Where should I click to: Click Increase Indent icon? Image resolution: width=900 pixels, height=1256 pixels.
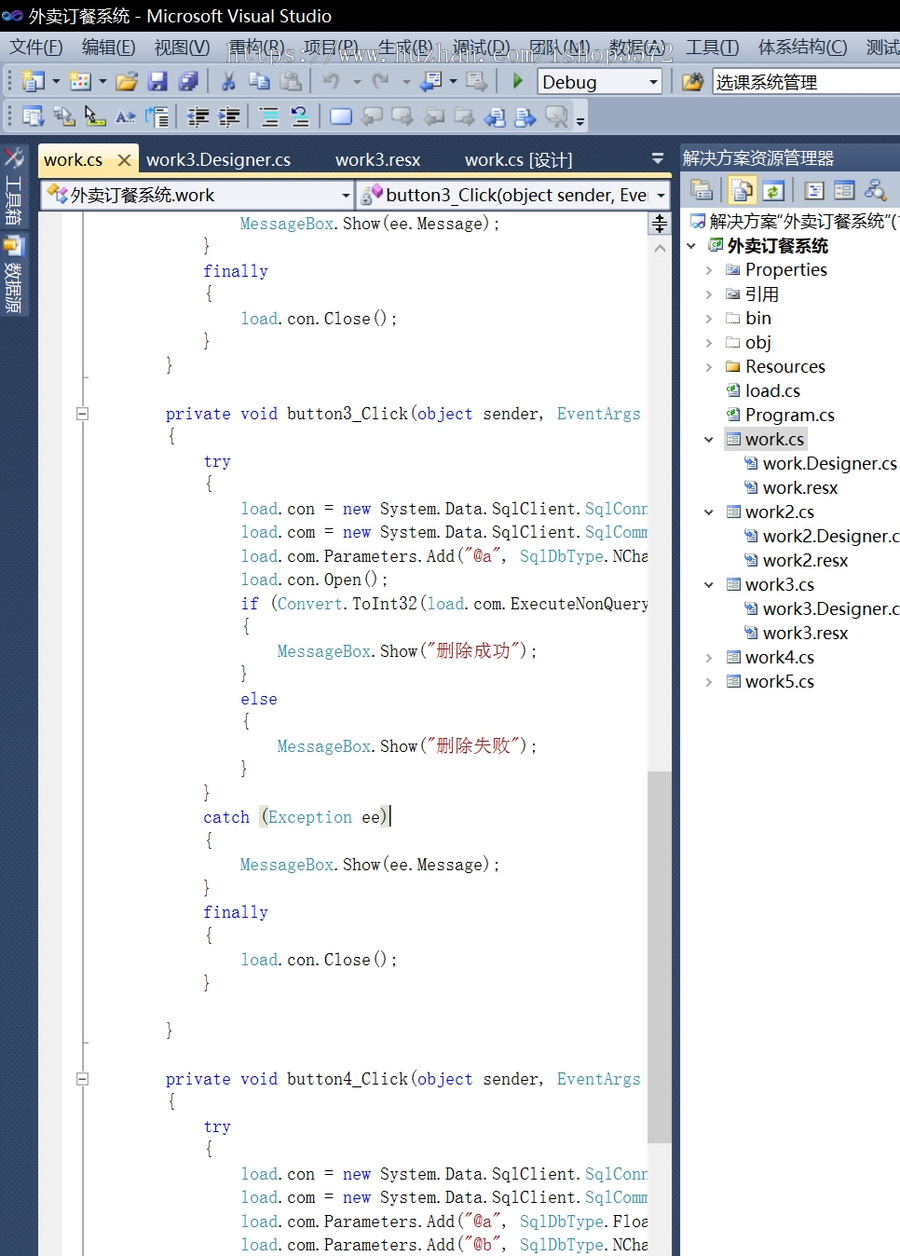click(x=229, y=117)
